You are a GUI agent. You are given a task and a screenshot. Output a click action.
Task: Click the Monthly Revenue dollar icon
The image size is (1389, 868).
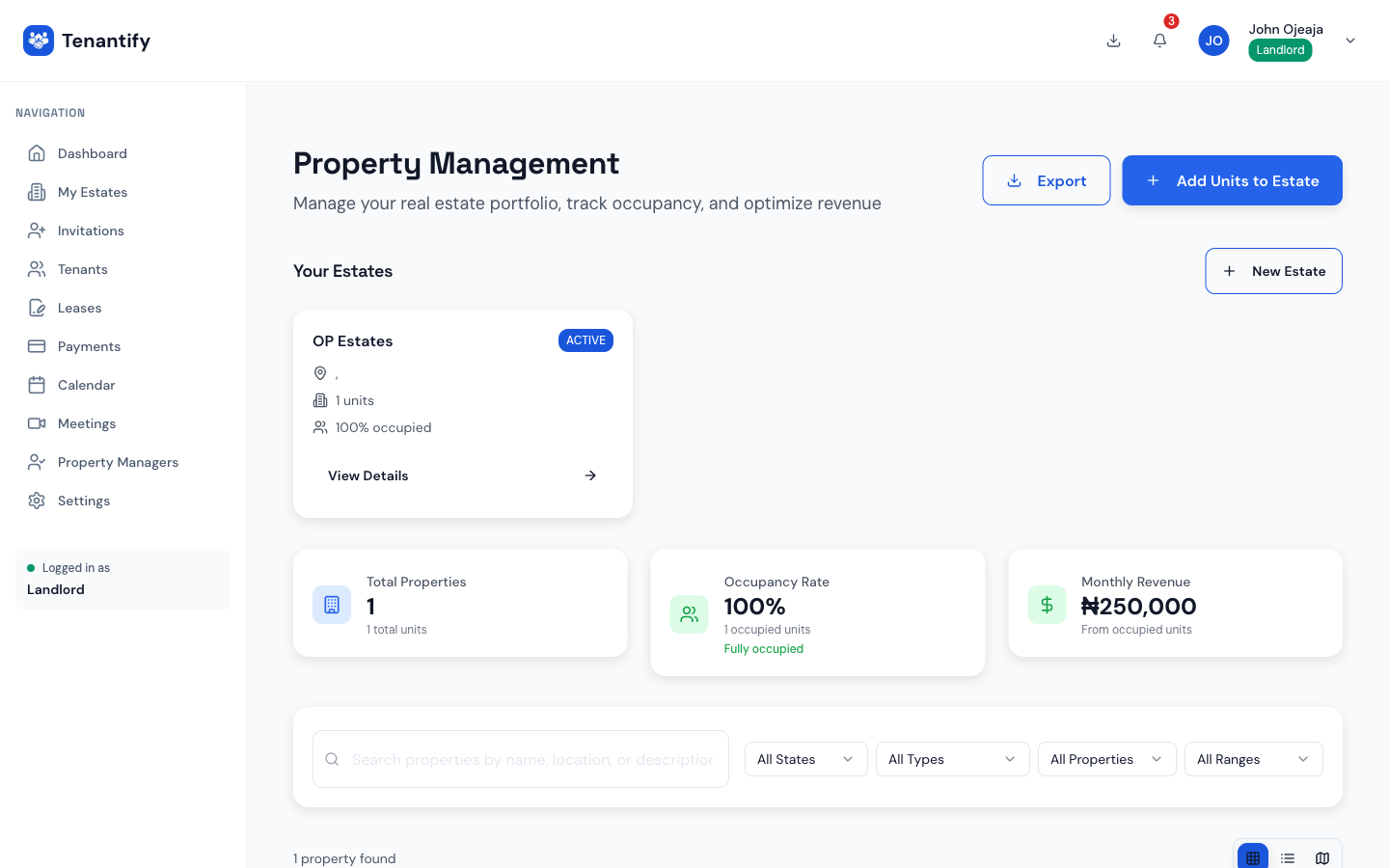(x=1047, y=605)
